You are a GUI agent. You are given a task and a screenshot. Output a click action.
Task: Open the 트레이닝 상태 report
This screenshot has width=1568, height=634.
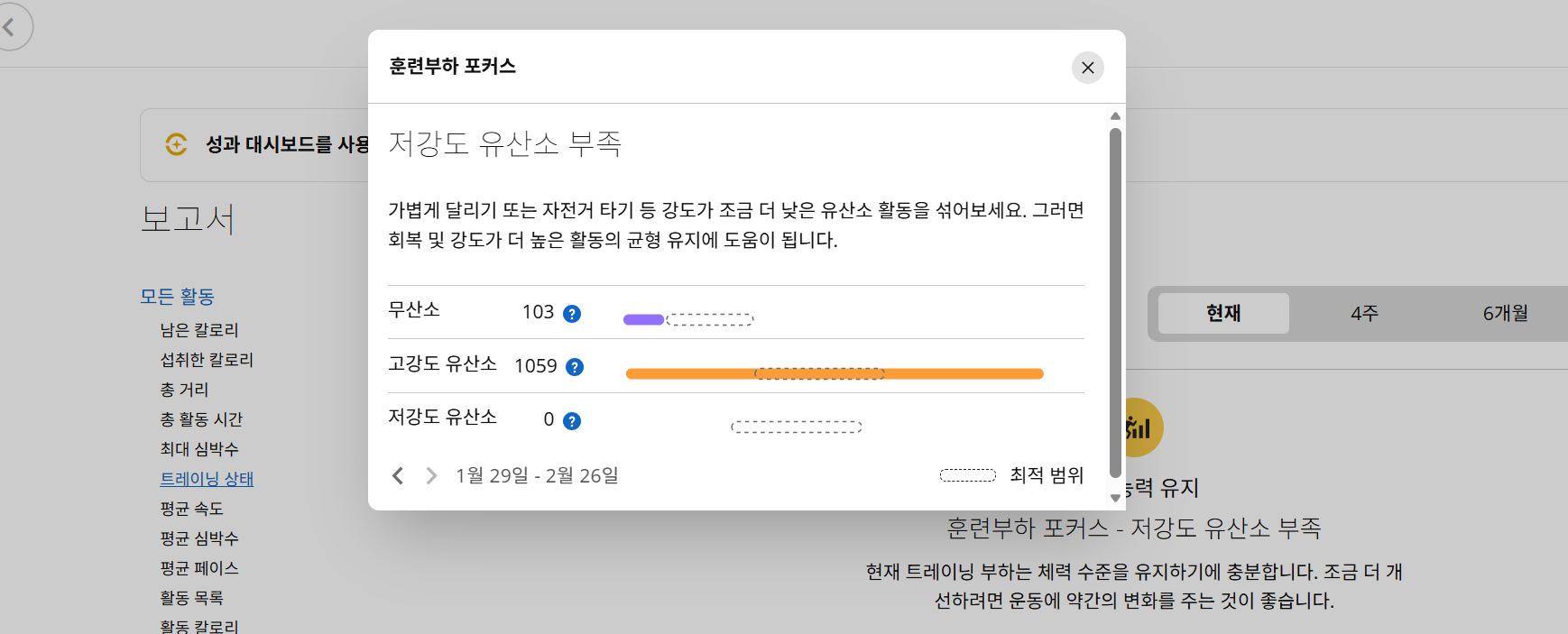tap(207, 479)
